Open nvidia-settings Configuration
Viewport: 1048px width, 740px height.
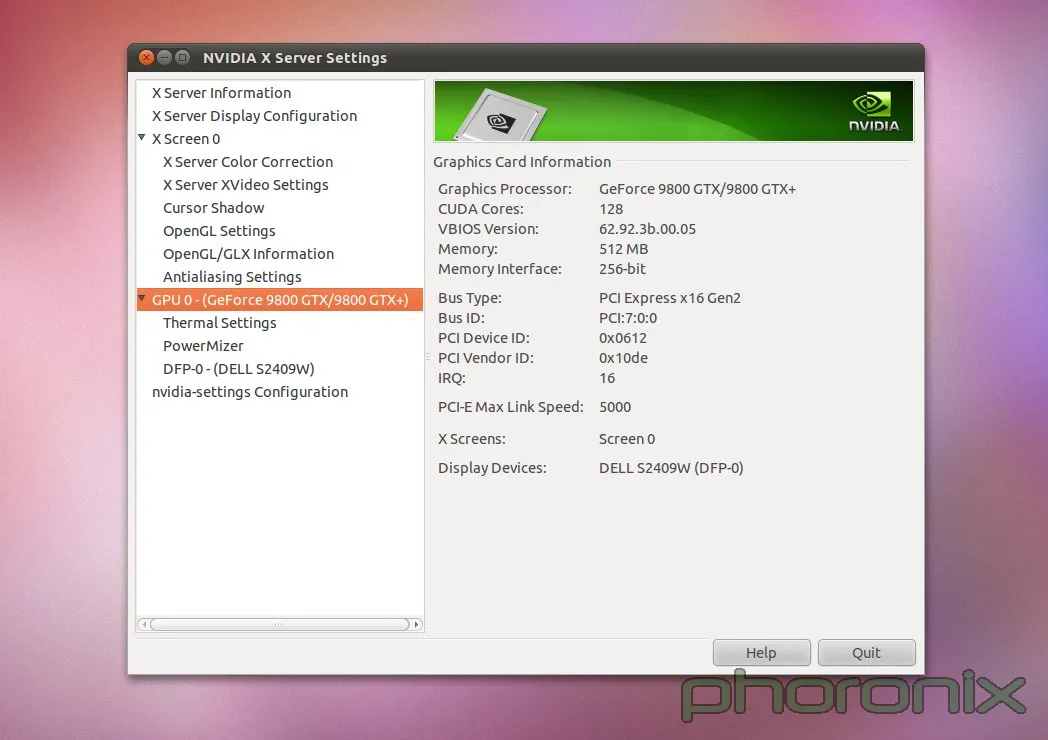[x=250, y=392]
